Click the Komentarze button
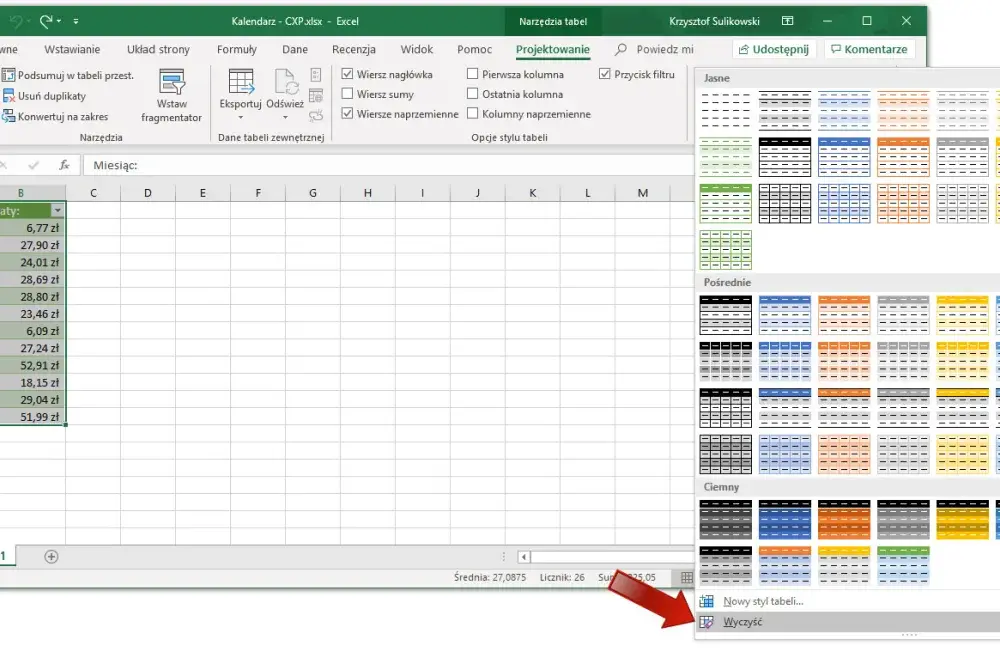Image resolution: width=1000 pixels, height=652 pixels. (869, 49)
